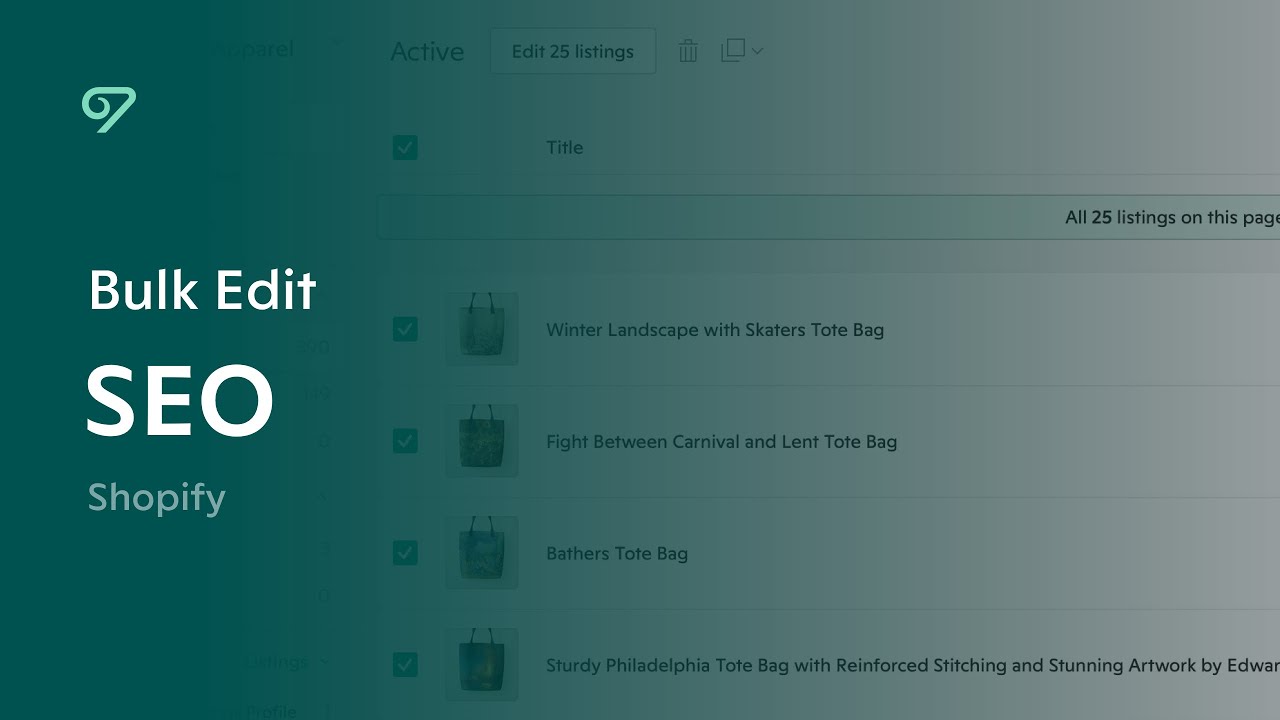Click Fight Between Carnival and Lent title
This screenshot has height=720, width=1280.
[721, 442]
